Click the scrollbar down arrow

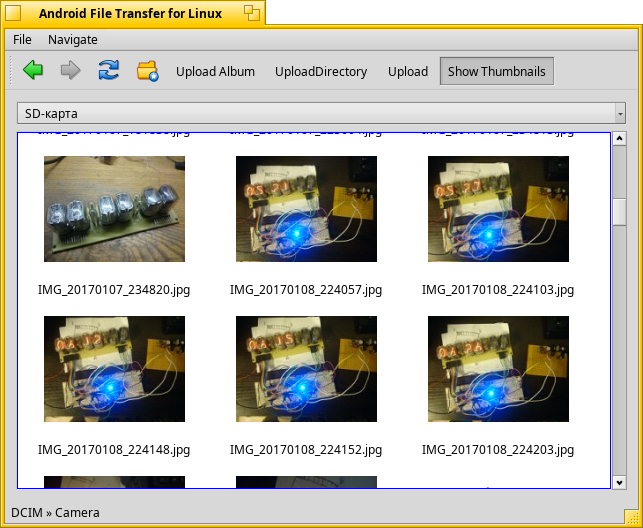click(x=619, y=482)
